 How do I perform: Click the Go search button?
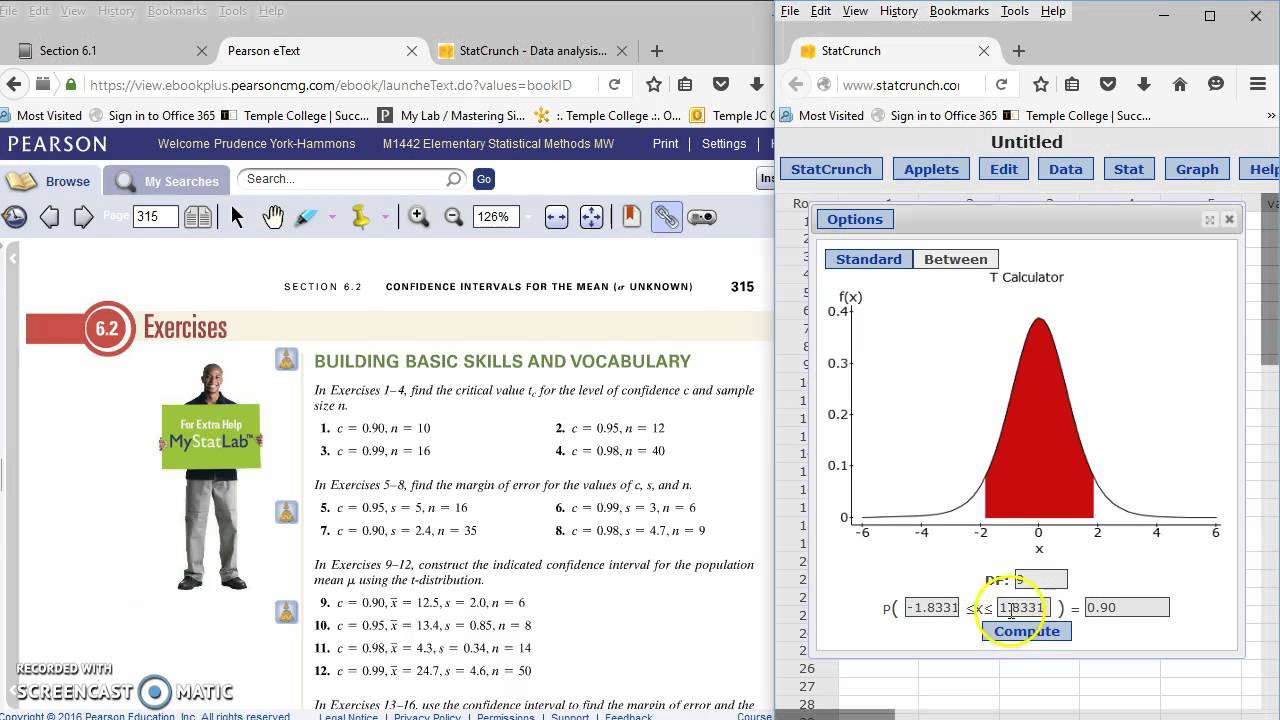pyautogui.click(x=484, y=179)
